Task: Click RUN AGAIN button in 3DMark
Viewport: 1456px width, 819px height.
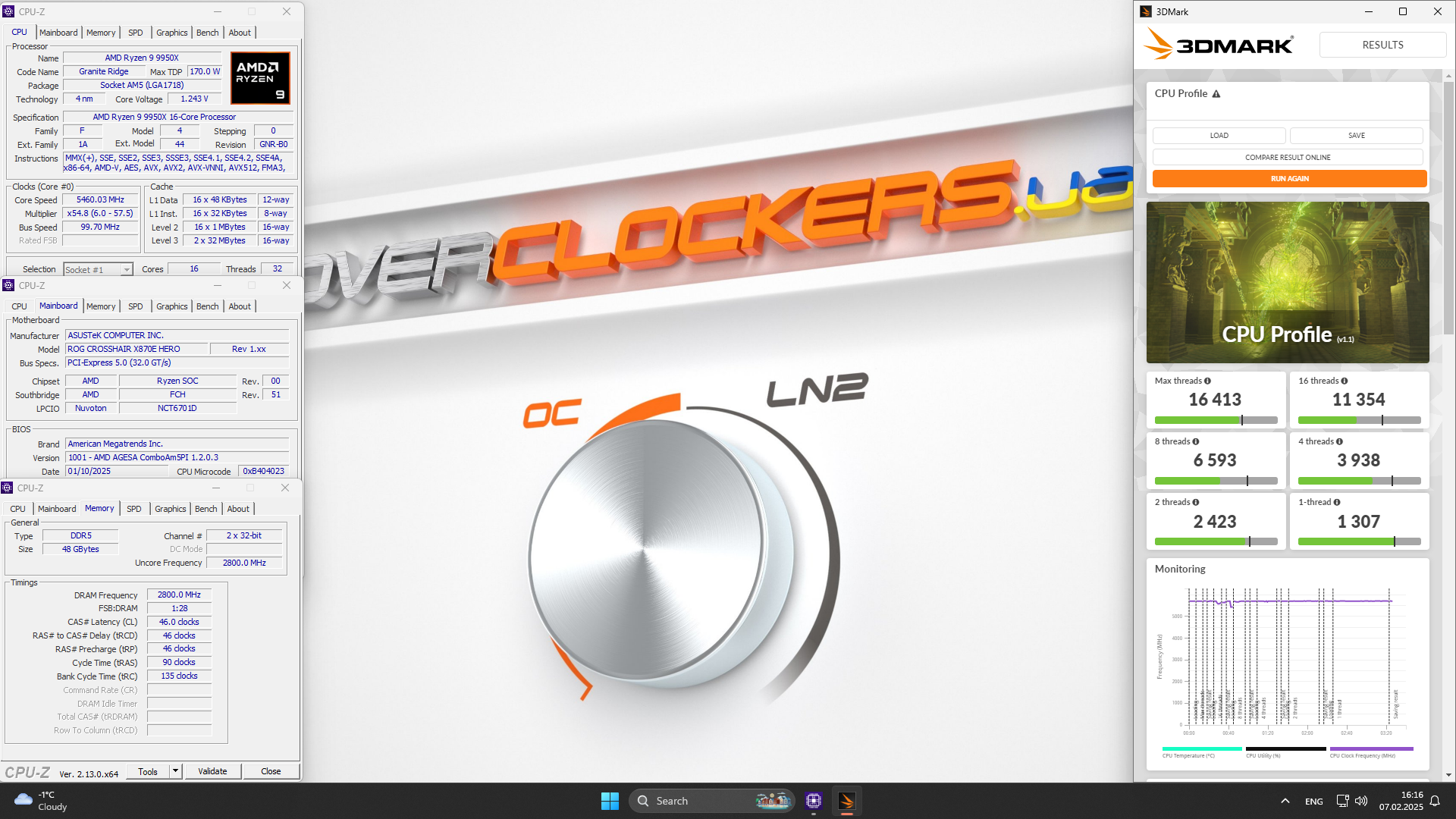Action: point(1289,178)
